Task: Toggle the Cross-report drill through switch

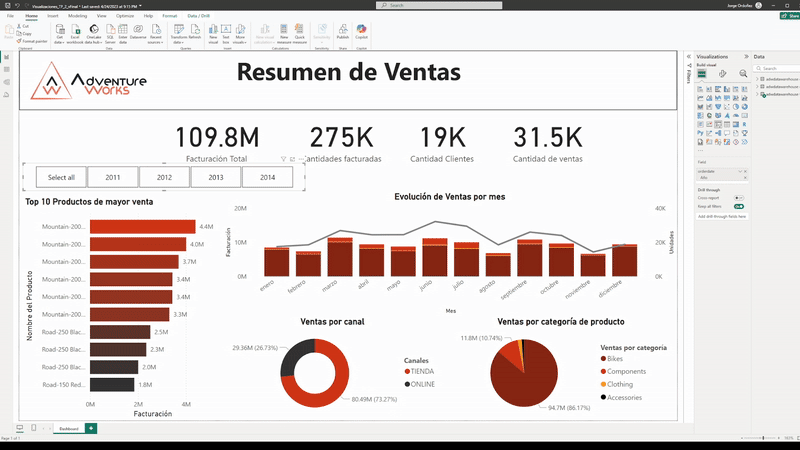Action: click(x=739, y=198)
